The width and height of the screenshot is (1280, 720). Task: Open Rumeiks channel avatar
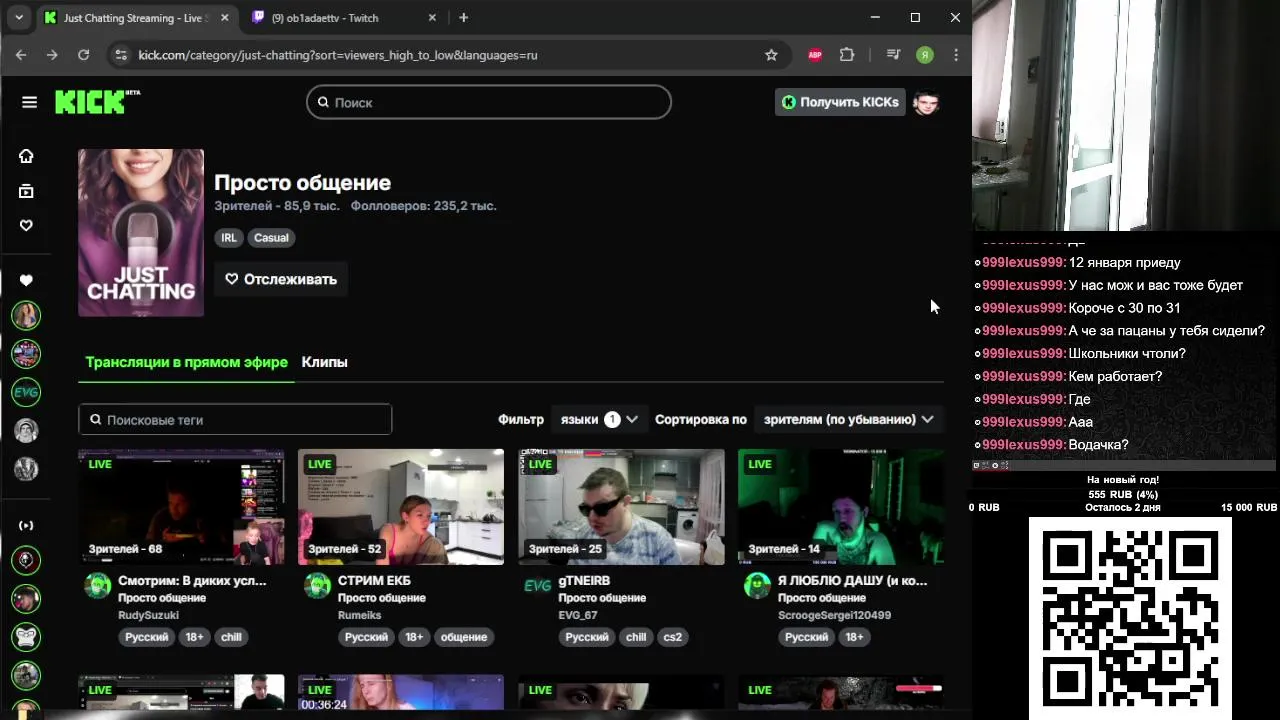[x=318, y=586]
